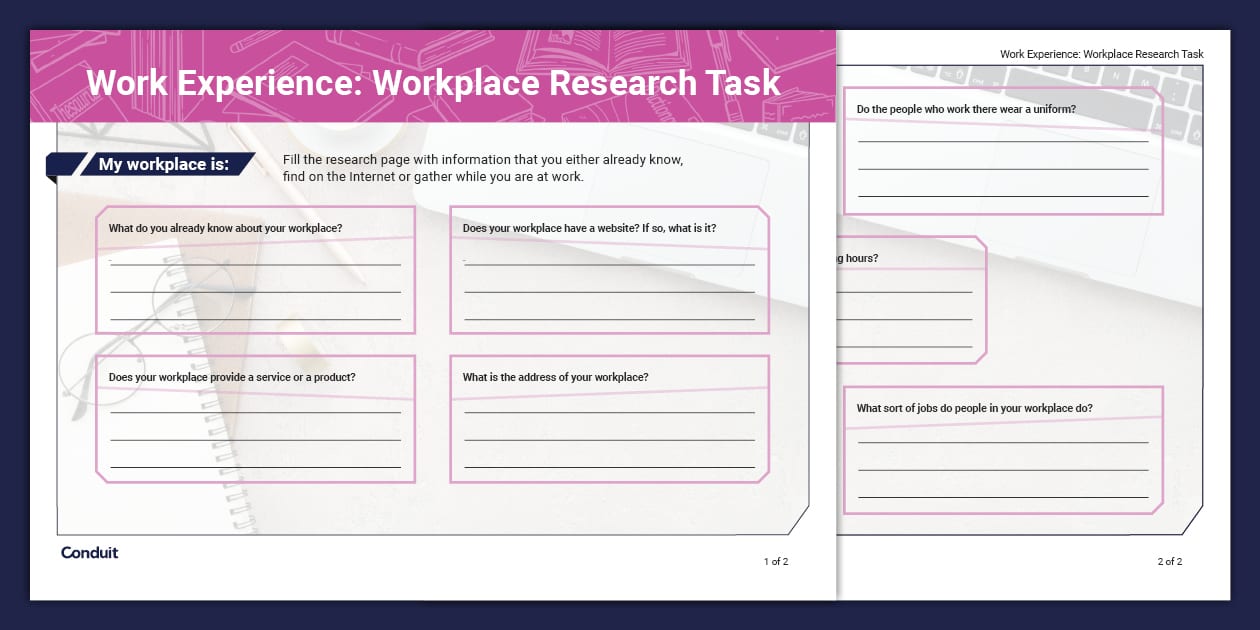The width and height of the screenshot is (1260, 630).
Task: Select the 'What is the address of your workplace?' field
Action: 610,418
